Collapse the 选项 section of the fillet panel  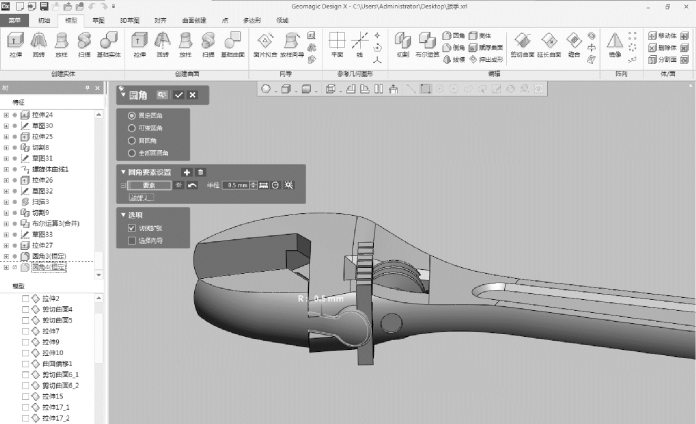click(x=122, y=215)
